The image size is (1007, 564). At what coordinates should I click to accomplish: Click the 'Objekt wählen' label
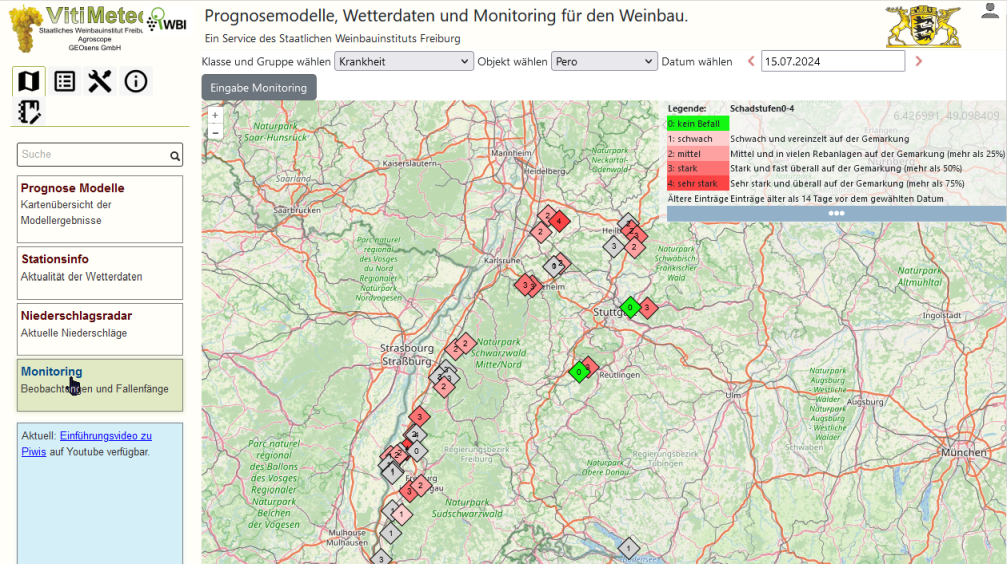point(512,62)
